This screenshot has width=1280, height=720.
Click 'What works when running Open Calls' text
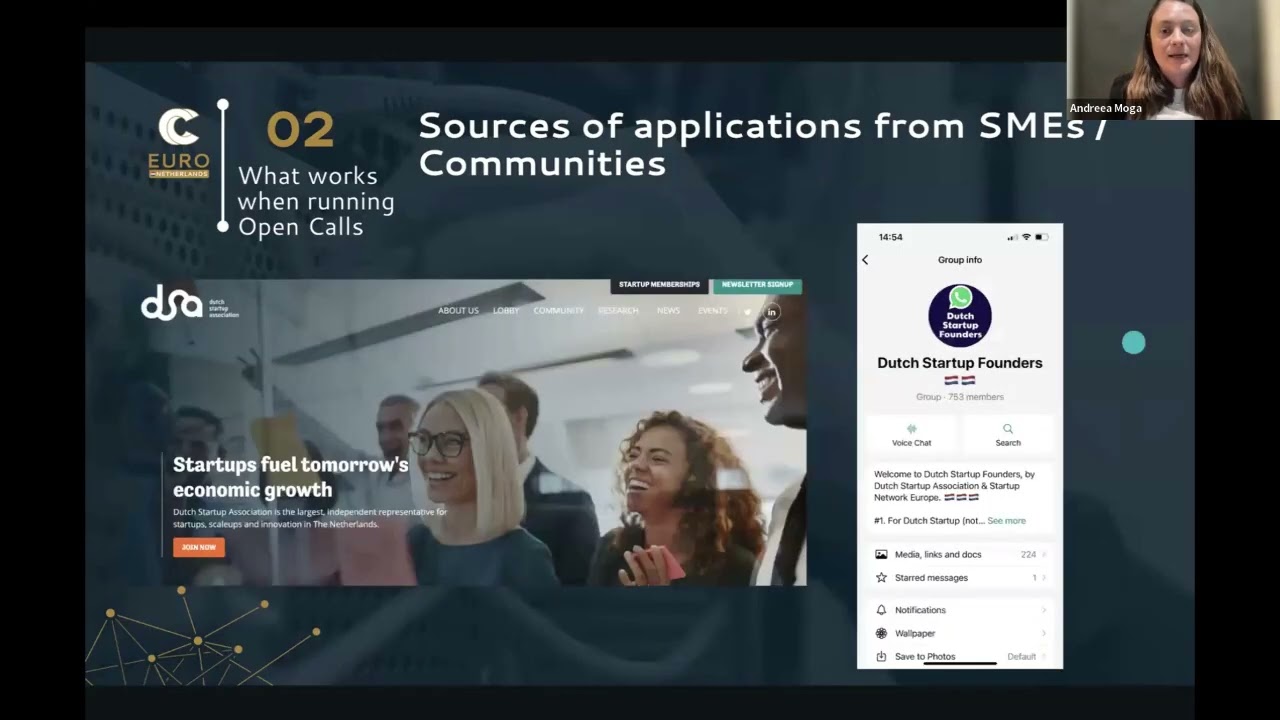tap(316, 201)
